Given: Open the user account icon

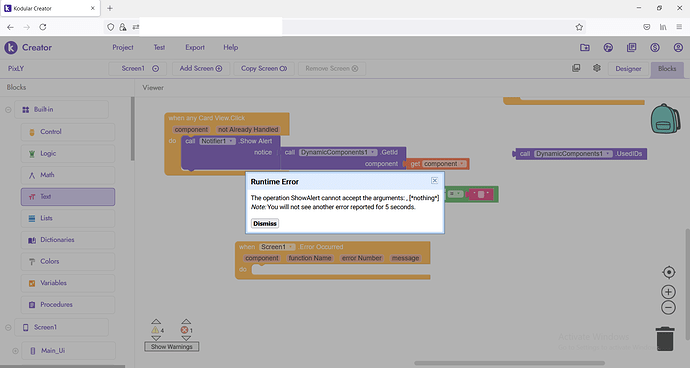Looking at the screenshot, I should click(678, 48).
